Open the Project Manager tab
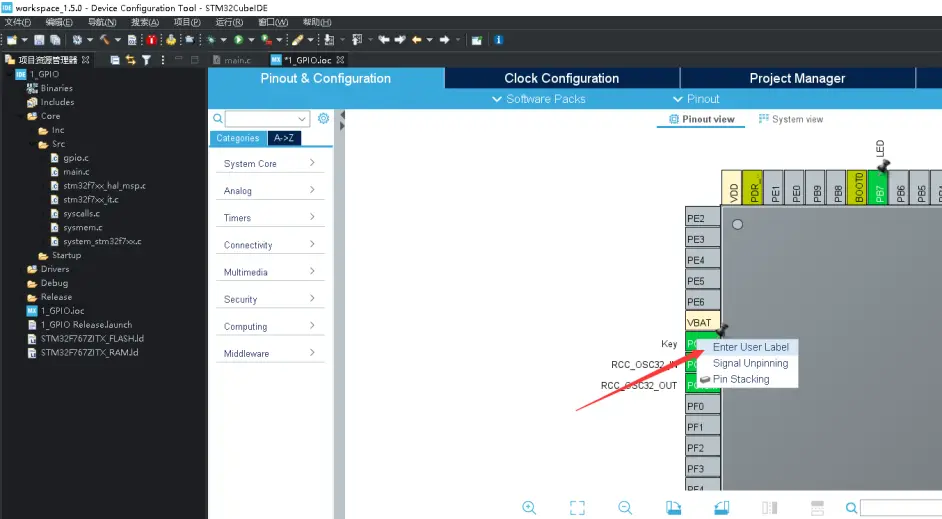This screenshot has height=519, width=942. pos(797,78)
